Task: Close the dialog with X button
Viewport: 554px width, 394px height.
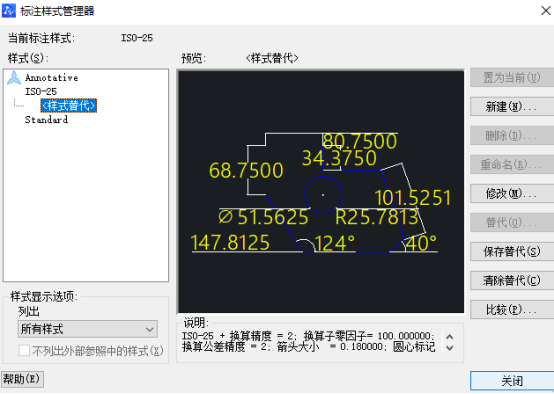Action: [546, 11]
